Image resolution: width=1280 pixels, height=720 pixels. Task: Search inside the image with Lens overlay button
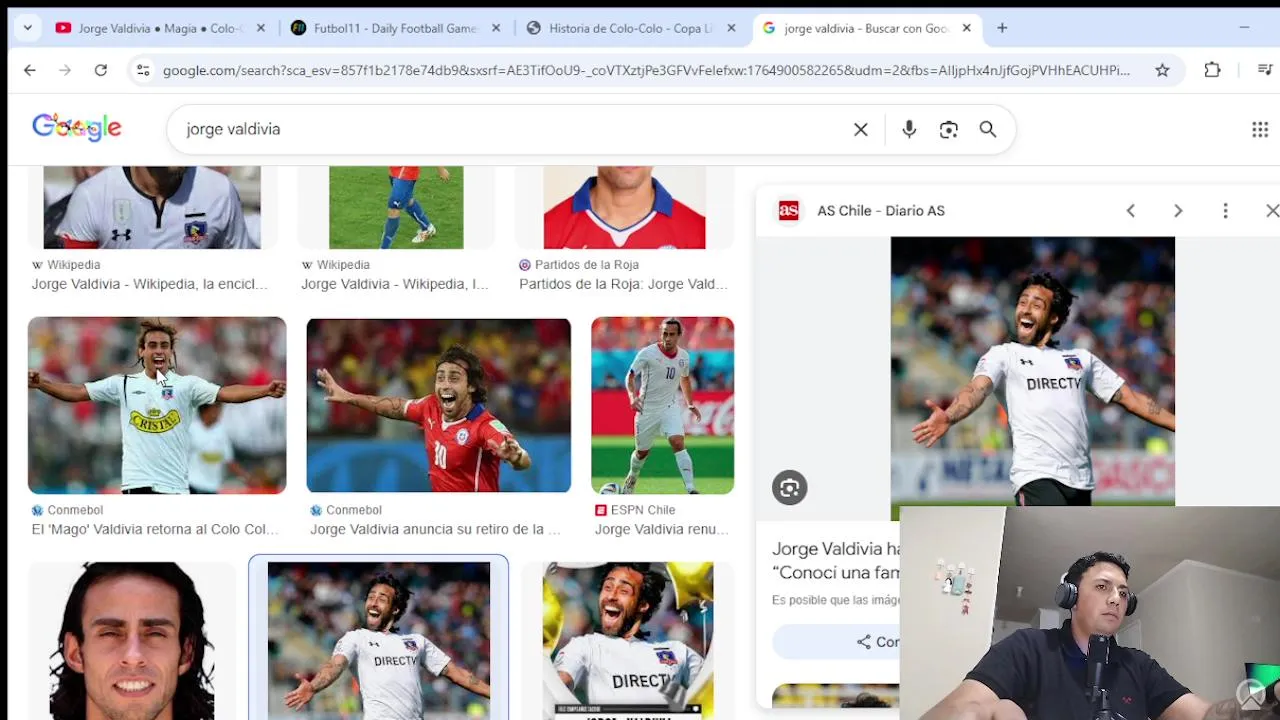789,488
